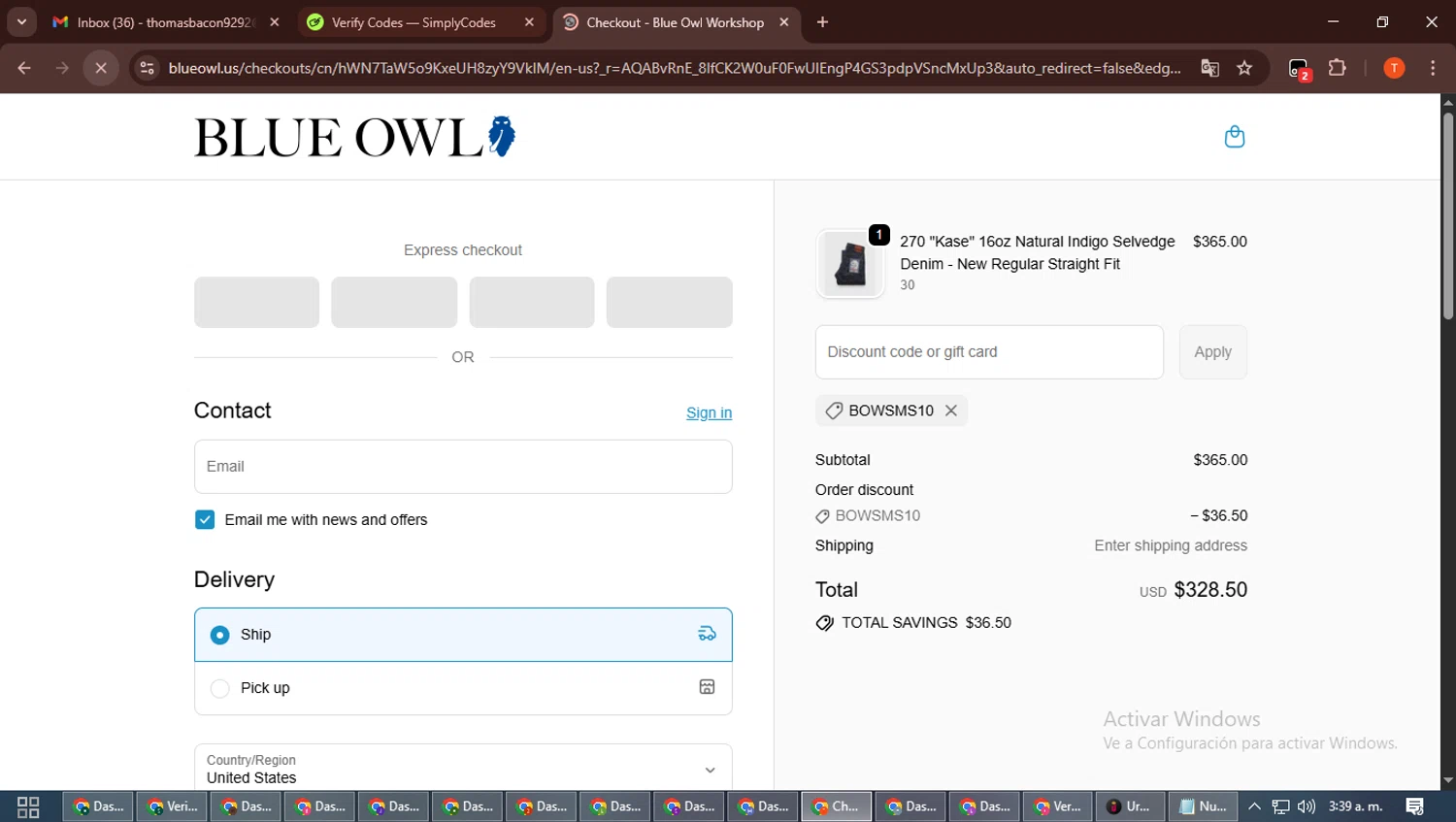
Task: Open the Nu... notepad taskbar item
Action: 1203,806
